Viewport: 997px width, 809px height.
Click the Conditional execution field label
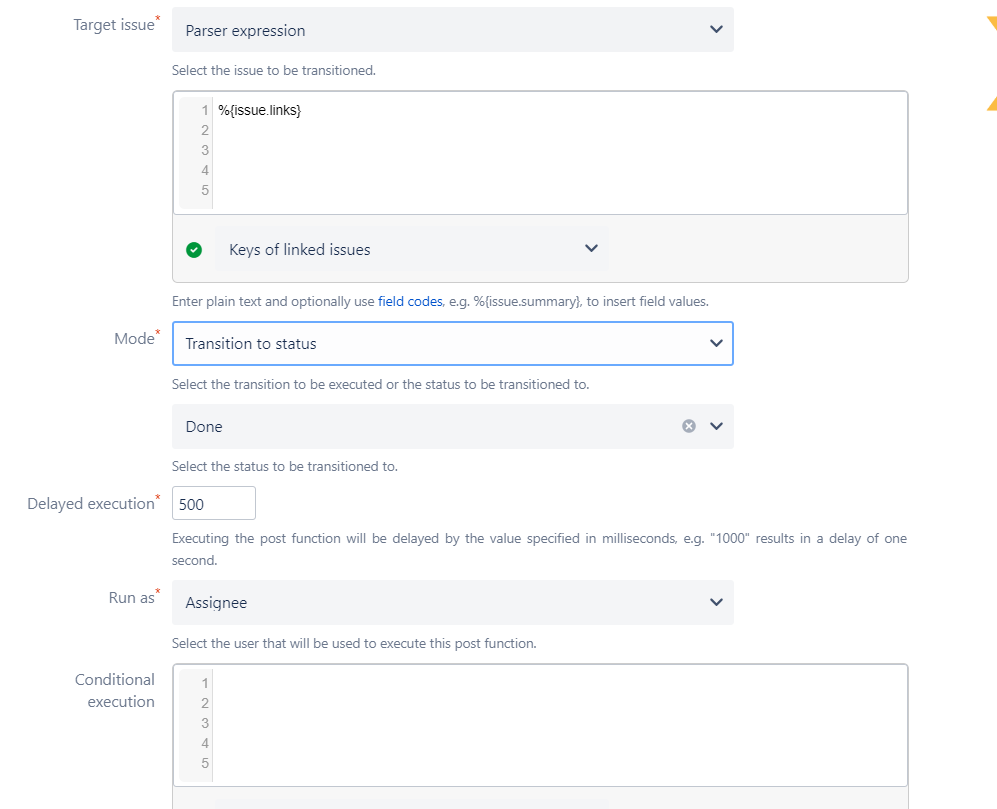click(115, 691)
